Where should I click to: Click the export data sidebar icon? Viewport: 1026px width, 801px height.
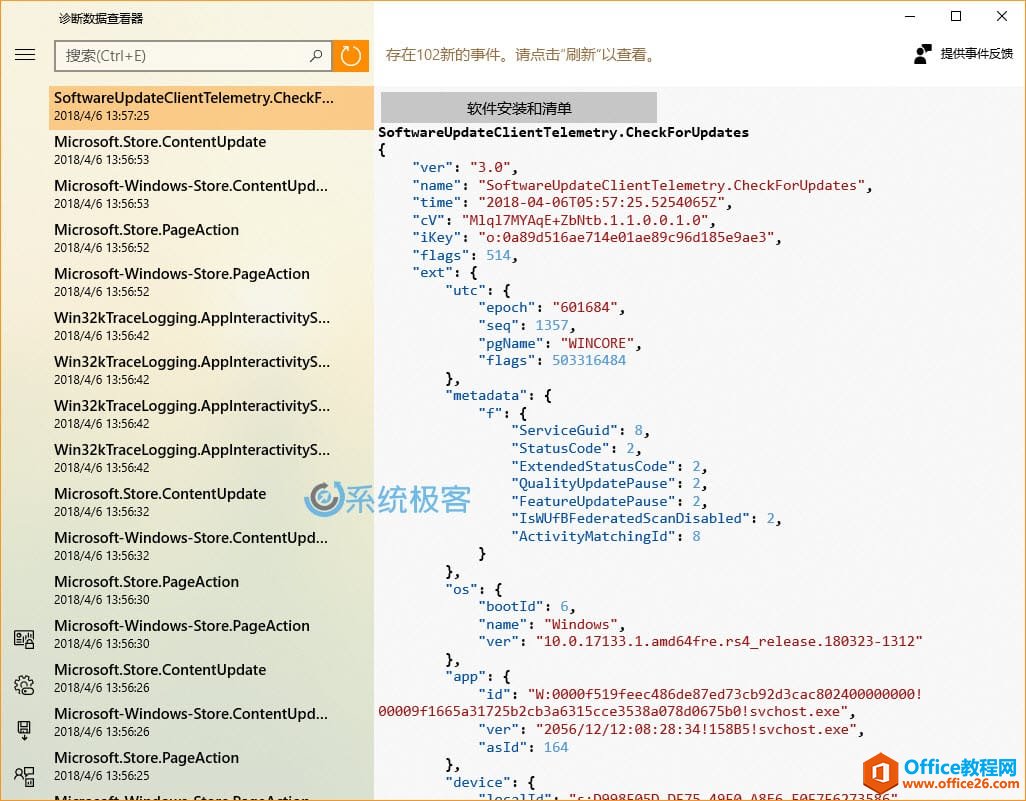[x=24, y=730]
